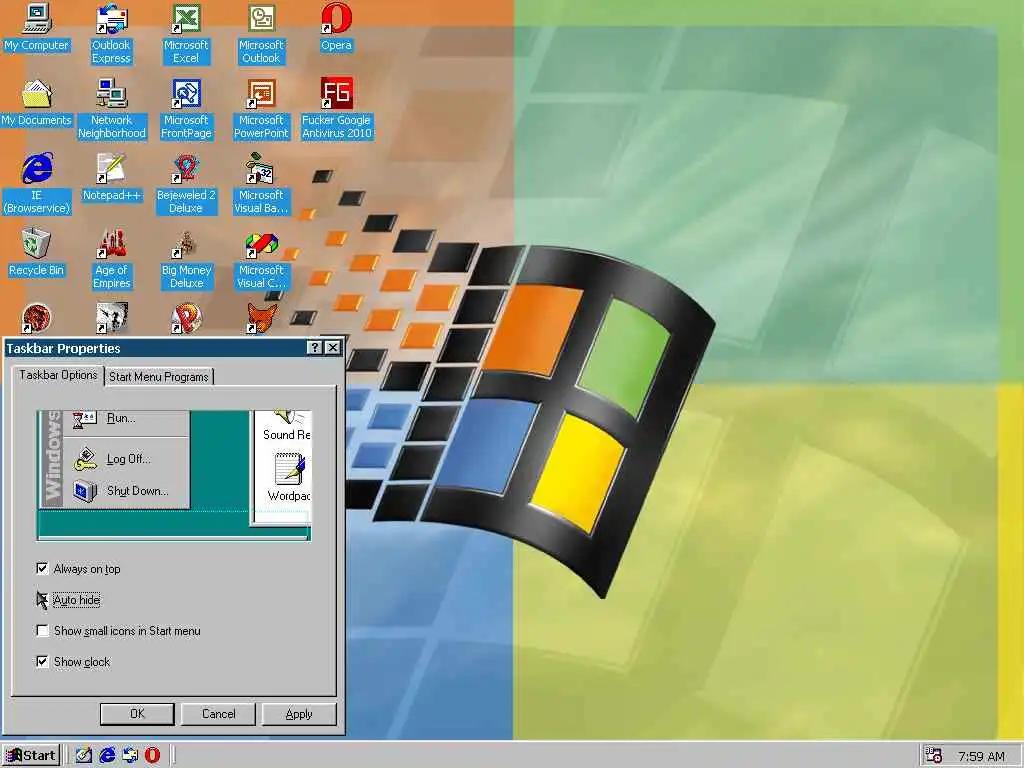This screenshot has height=768, width=1024.
Task: Uncheck the Always on top checkbox
Action: [x=42, y=568]
